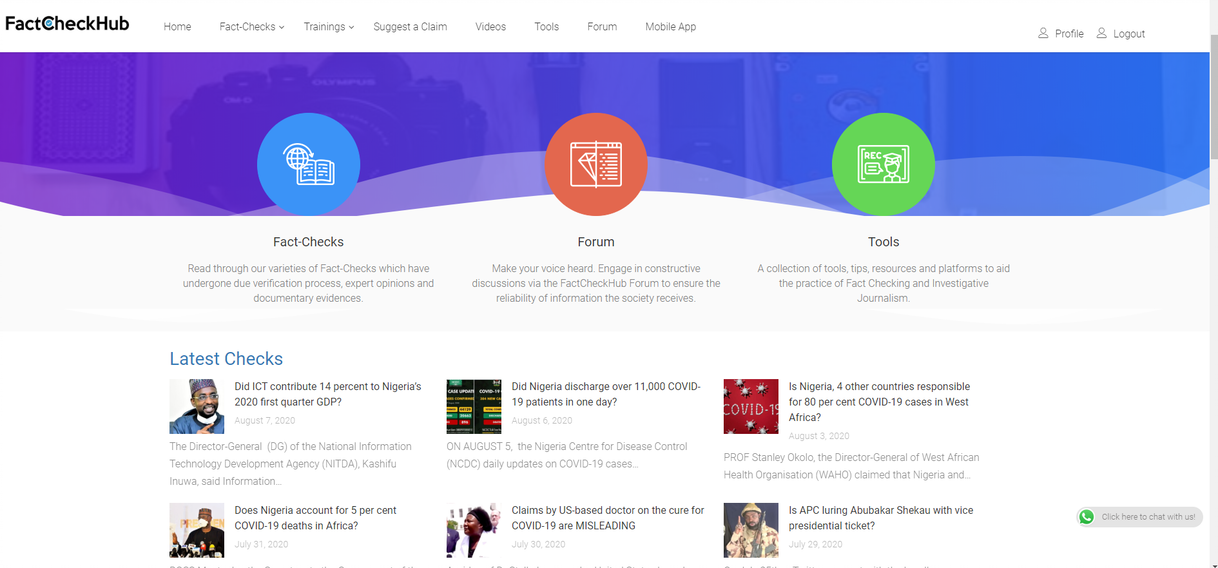Click the Logout user icon
1218x568 pixels.
tap(1102, 33)
